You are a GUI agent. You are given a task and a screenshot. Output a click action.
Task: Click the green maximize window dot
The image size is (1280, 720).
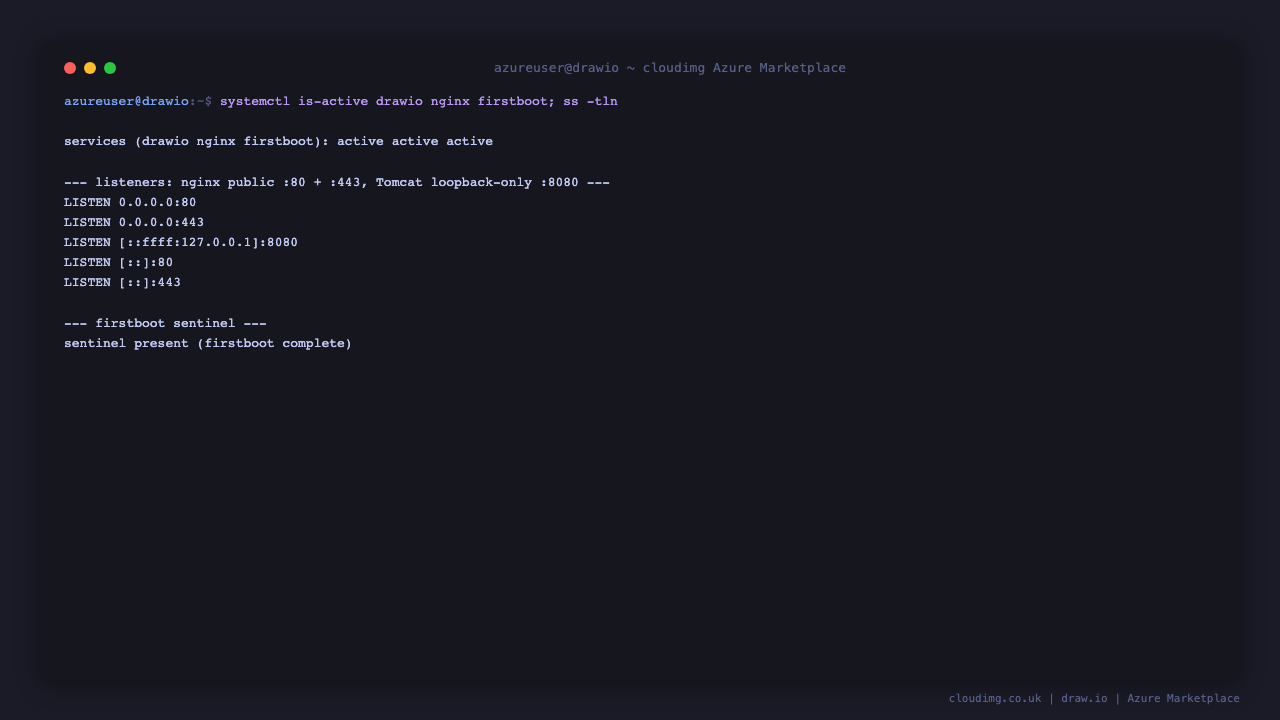[110, 68]
